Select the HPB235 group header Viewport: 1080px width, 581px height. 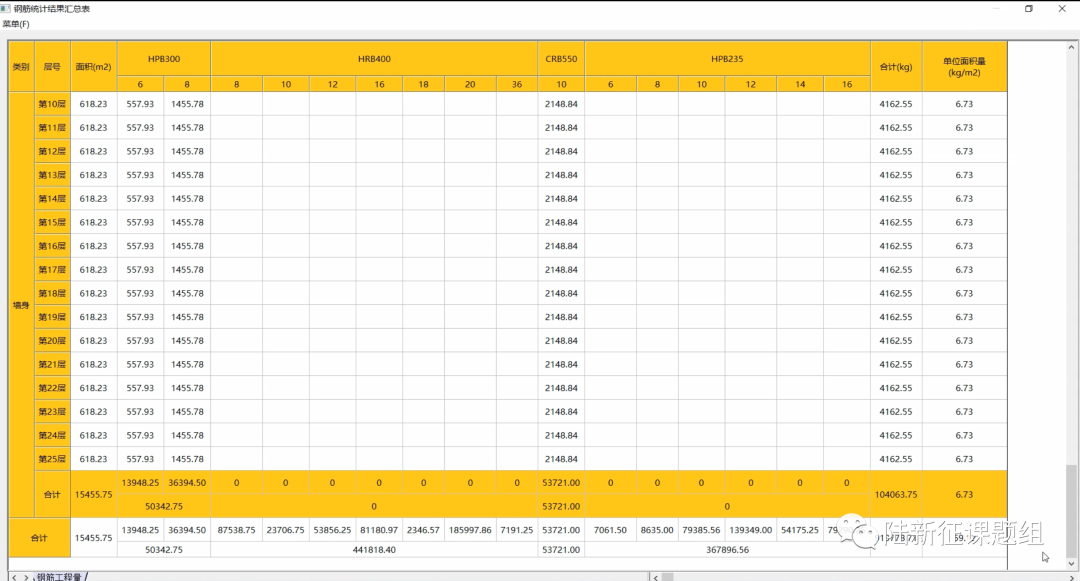tap(727, 59)
